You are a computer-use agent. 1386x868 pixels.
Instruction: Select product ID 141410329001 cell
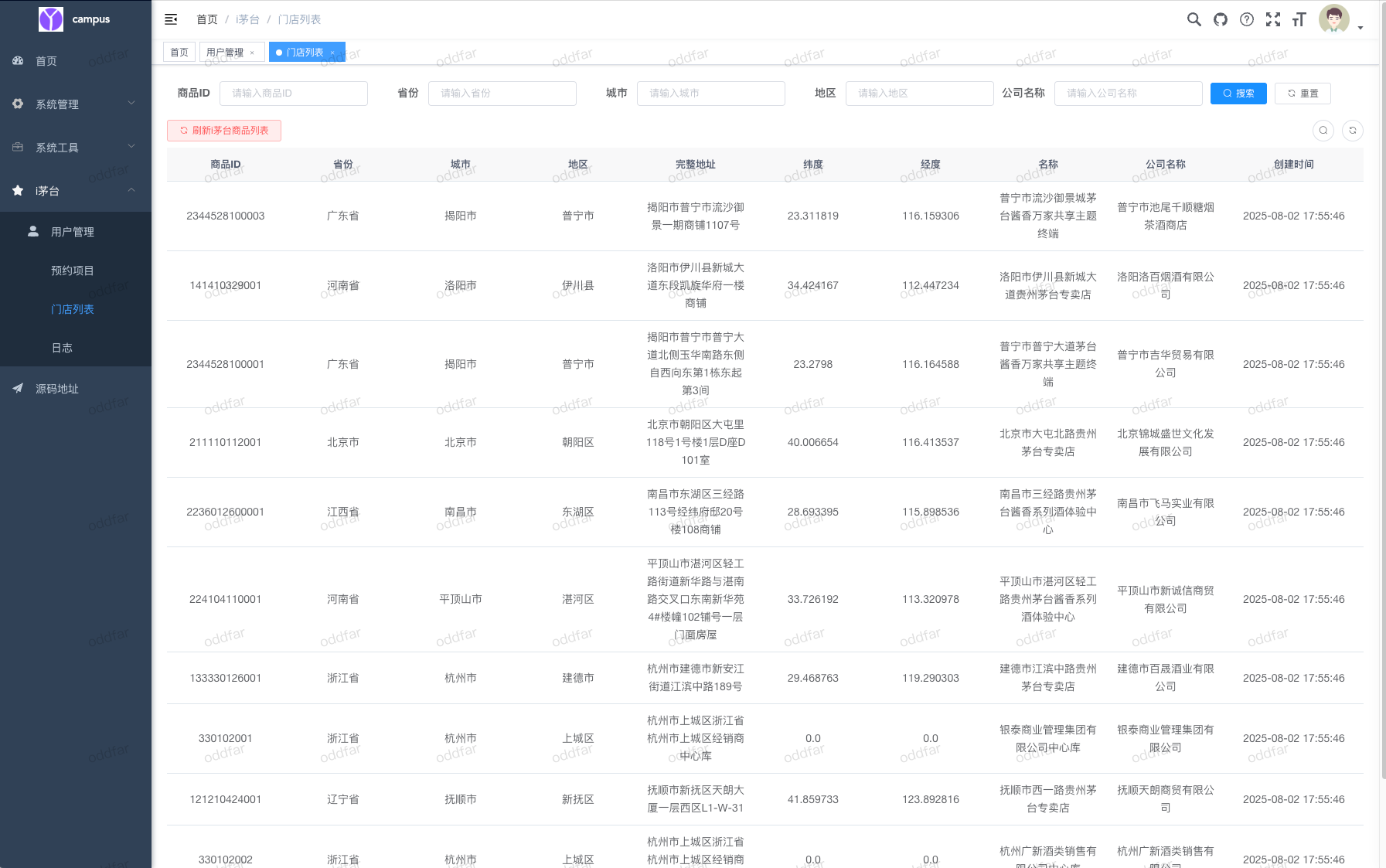tap(226, 285)
